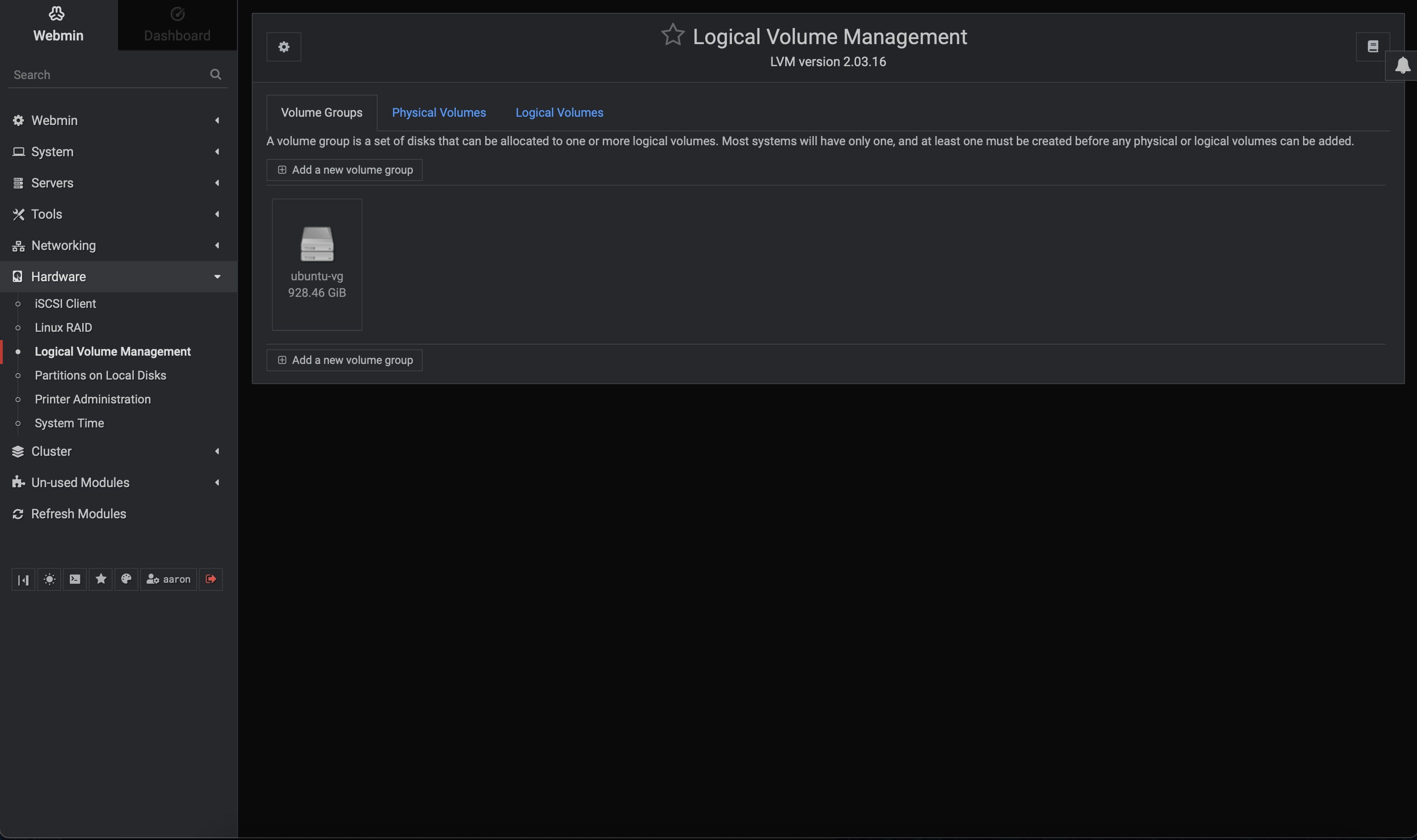Open theme palette settings icon
Image resolution: width=1417 pixels, height=840 pixels.
pyautogui.click(x=126, y=579)
